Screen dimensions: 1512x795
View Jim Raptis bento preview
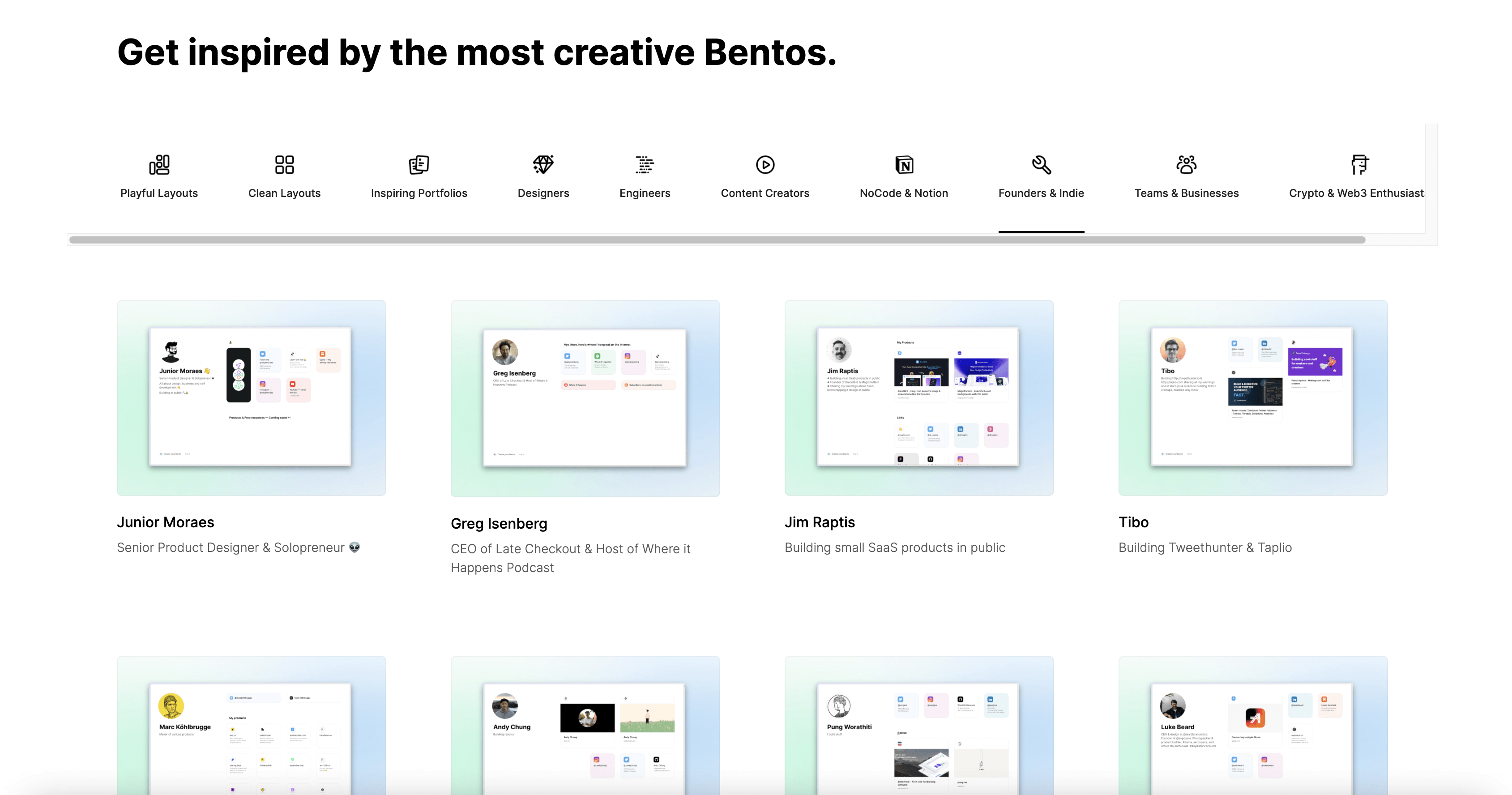[x=918, y=397]
